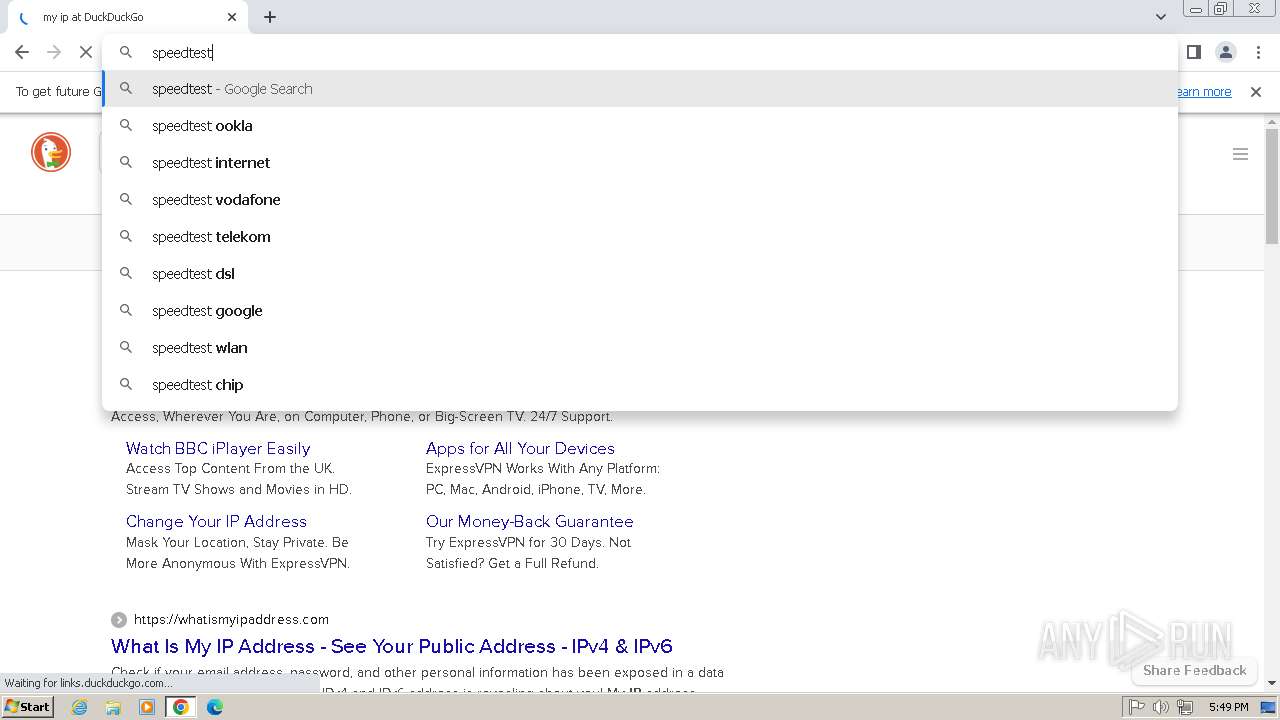Open Windows Explorer folder from taskbar

(113, 707)
